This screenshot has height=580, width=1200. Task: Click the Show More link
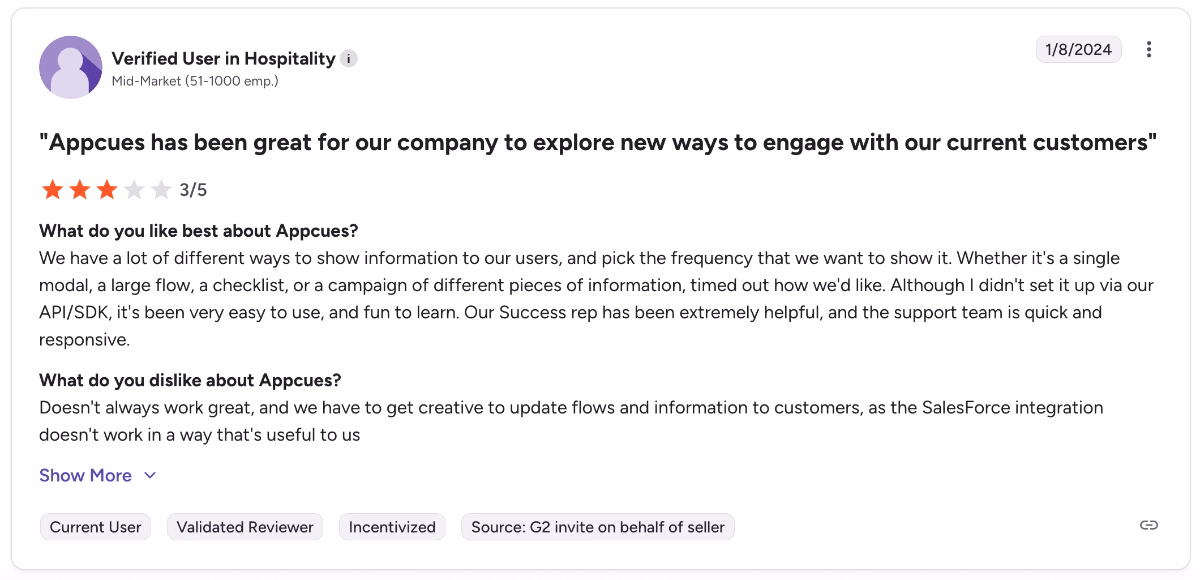86,475
